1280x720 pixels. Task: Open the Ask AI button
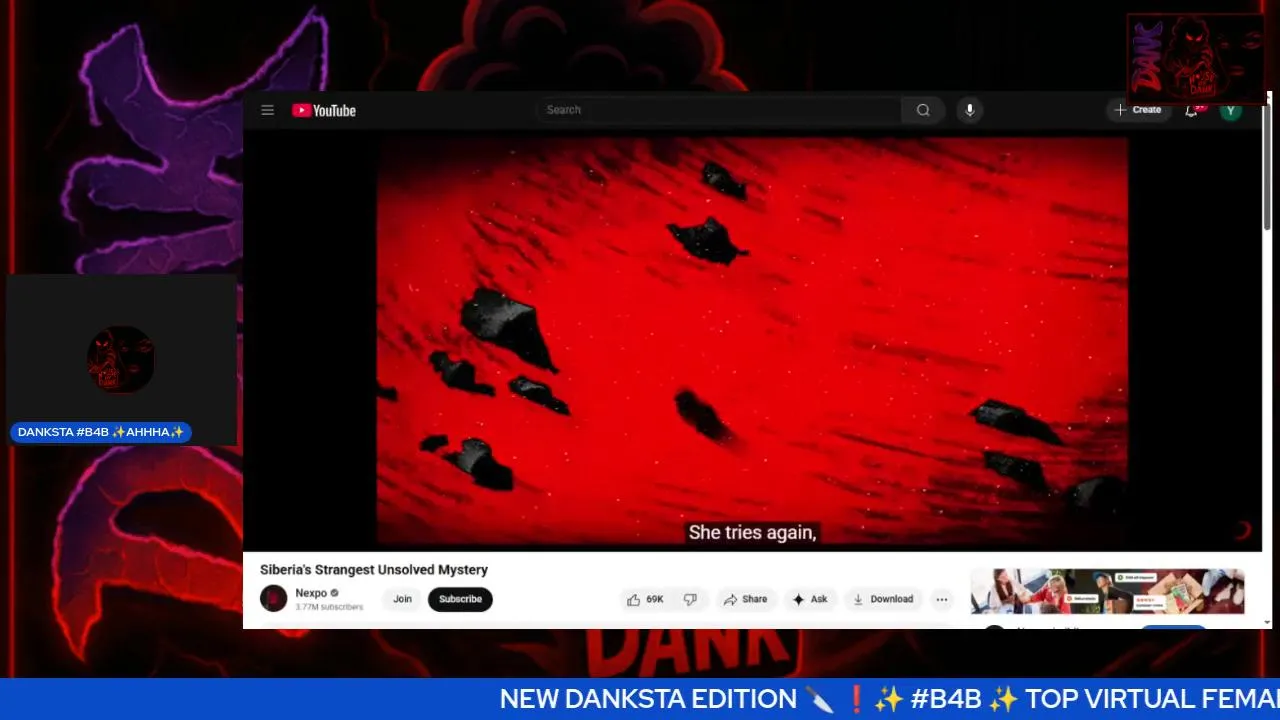pos(810,599)
